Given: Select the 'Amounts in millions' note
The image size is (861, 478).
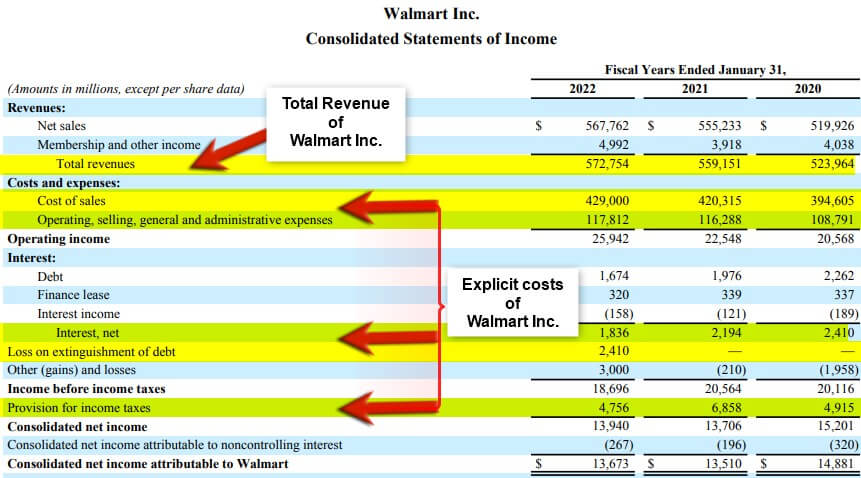Looking at the screenshot, I should 126,89.
